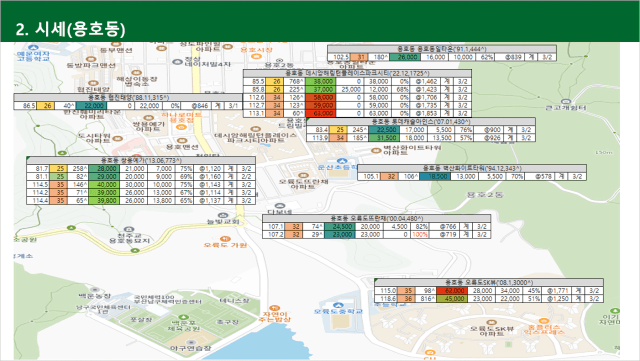Click the 운산초등학교 school map icon

tap(342, 161)
